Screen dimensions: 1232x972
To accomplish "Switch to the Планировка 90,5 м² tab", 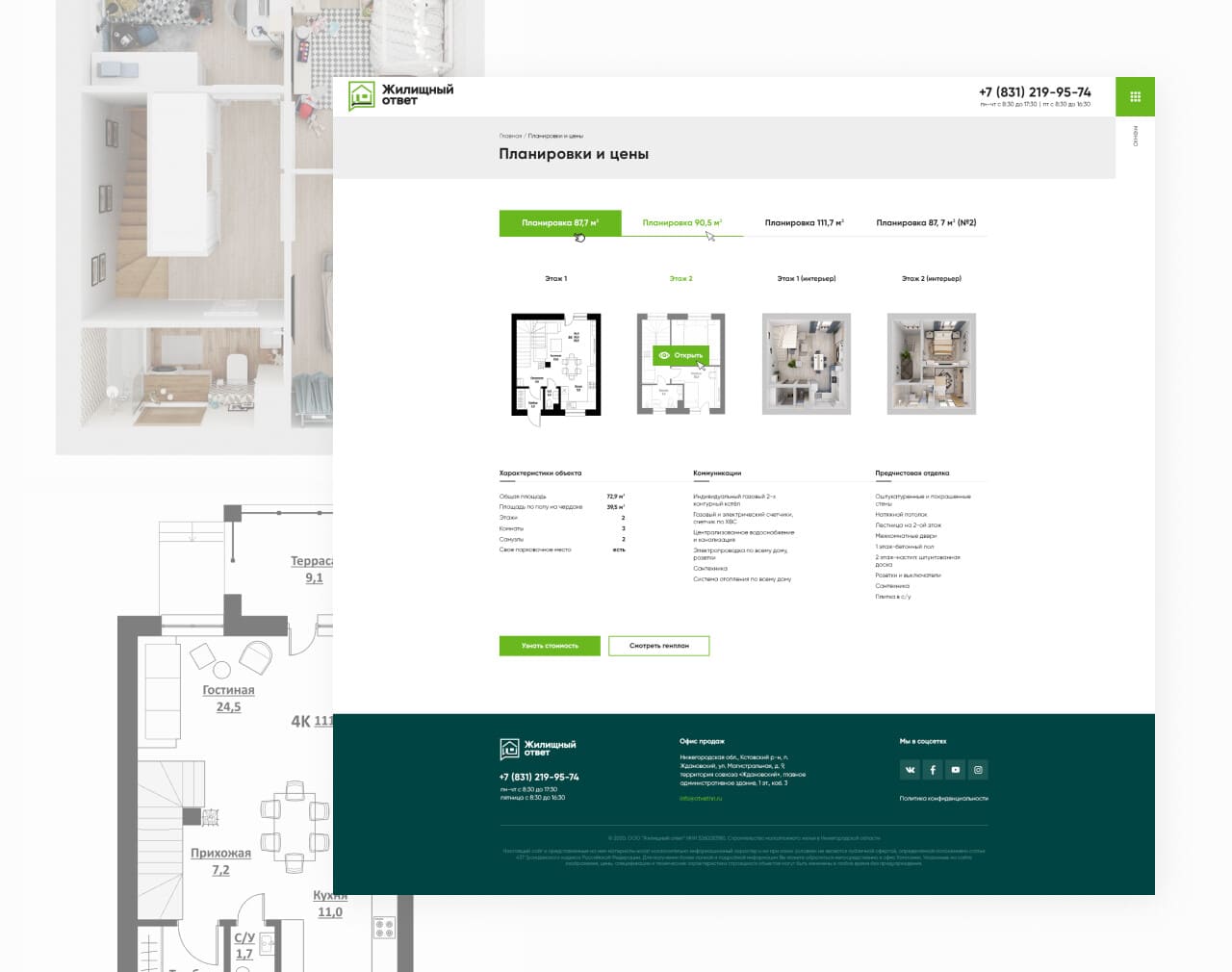I will (x=681, y=223).
